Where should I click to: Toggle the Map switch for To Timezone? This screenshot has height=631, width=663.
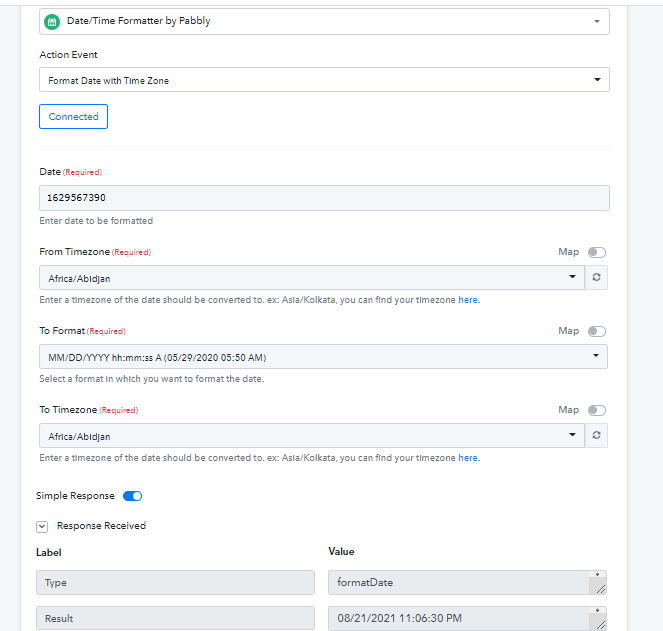597,410
